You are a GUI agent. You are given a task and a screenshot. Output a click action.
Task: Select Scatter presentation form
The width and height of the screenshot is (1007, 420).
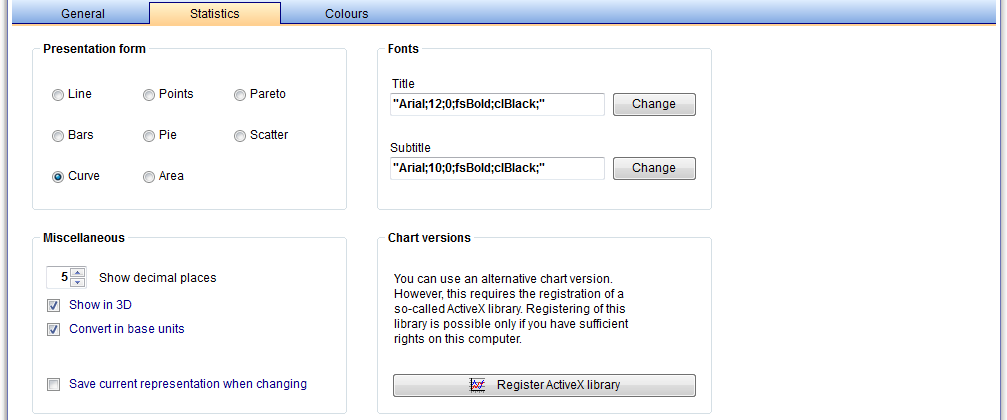pos(240,136)
